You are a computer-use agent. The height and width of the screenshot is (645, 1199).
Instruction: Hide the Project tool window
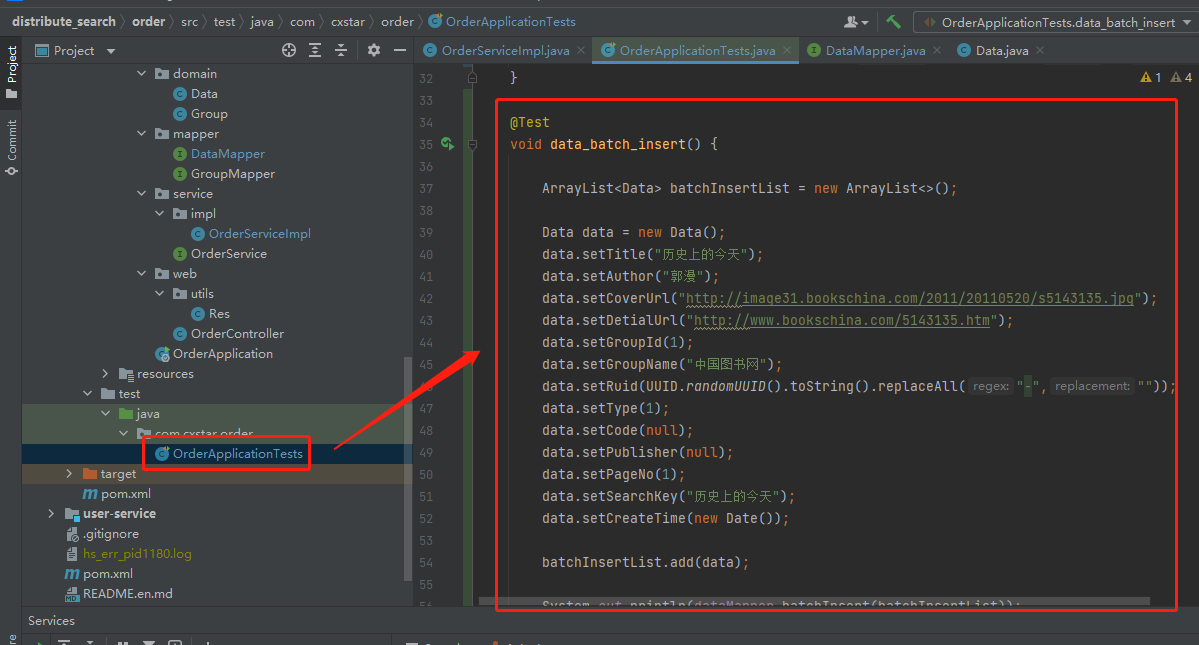(x=399, y=50)
